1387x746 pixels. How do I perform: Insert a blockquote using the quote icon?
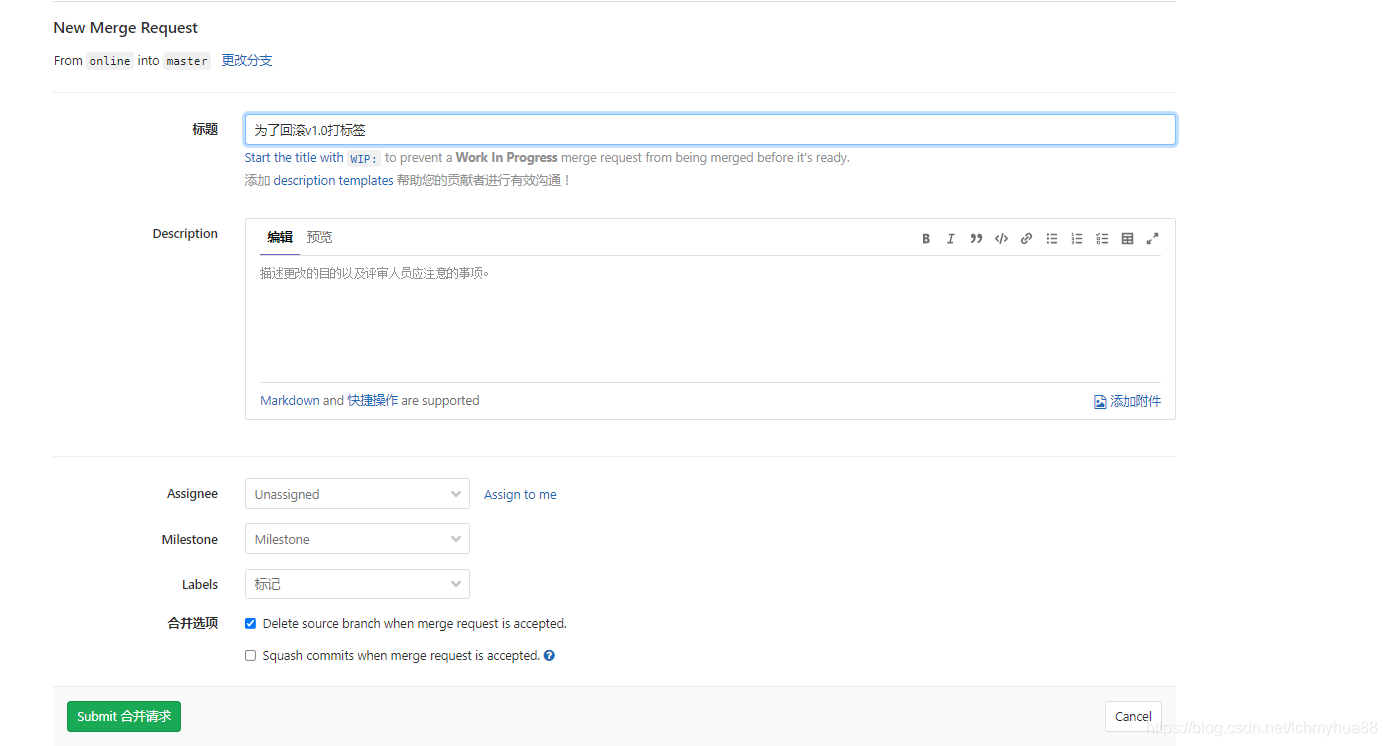point(976,238)
